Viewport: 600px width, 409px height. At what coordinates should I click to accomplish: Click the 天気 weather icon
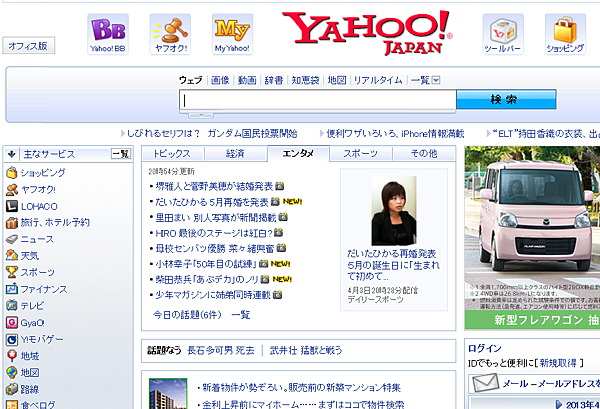[x=12, y=256]
